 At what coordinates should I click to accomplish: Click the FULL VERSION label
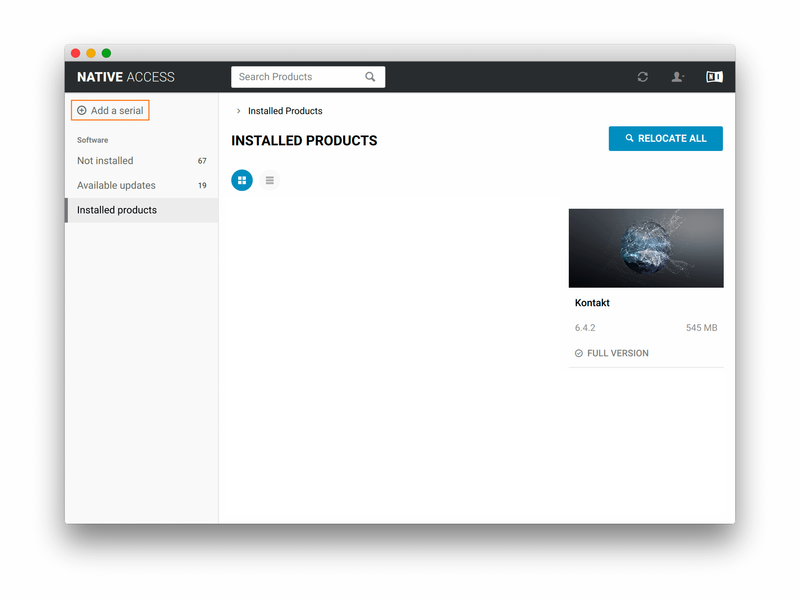click(617, 353)
